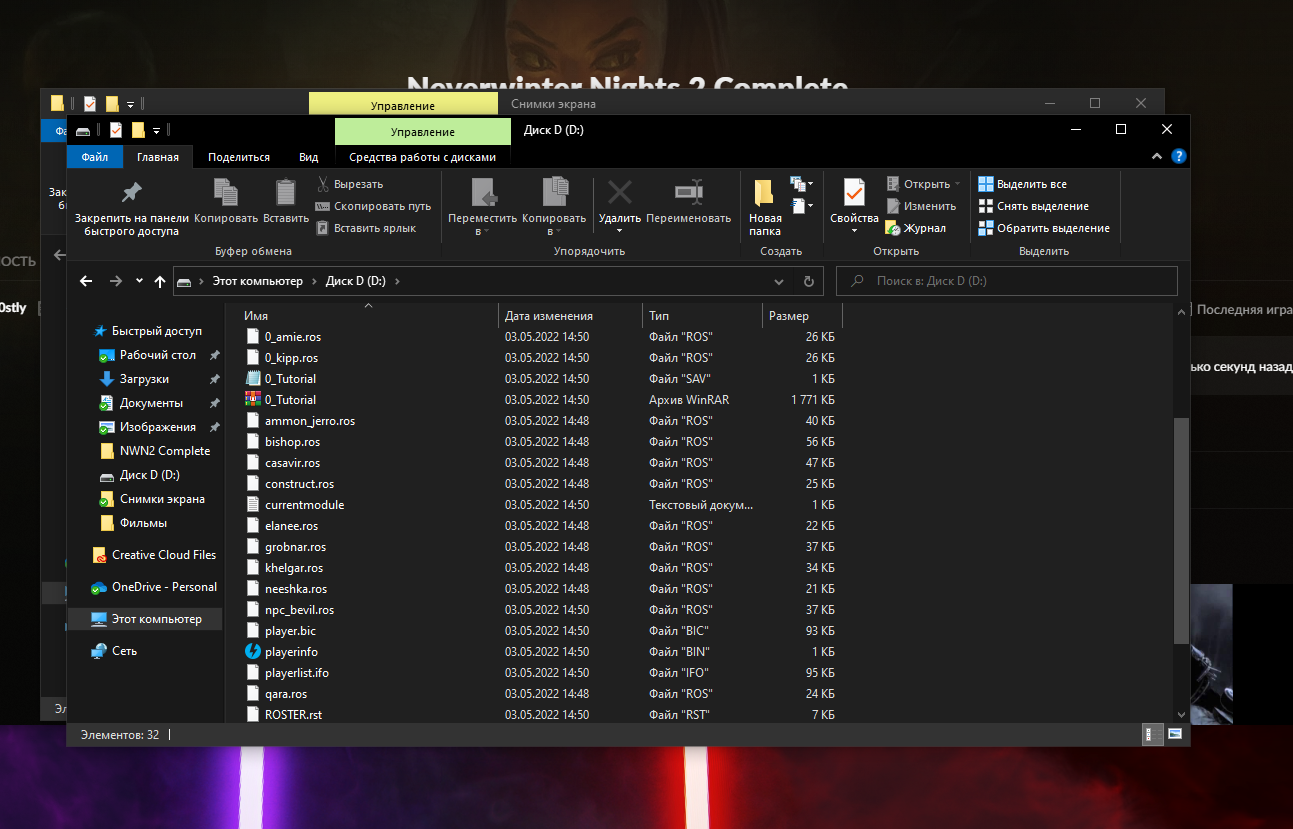
Task: Create a Новая папка
Action: 765,207
